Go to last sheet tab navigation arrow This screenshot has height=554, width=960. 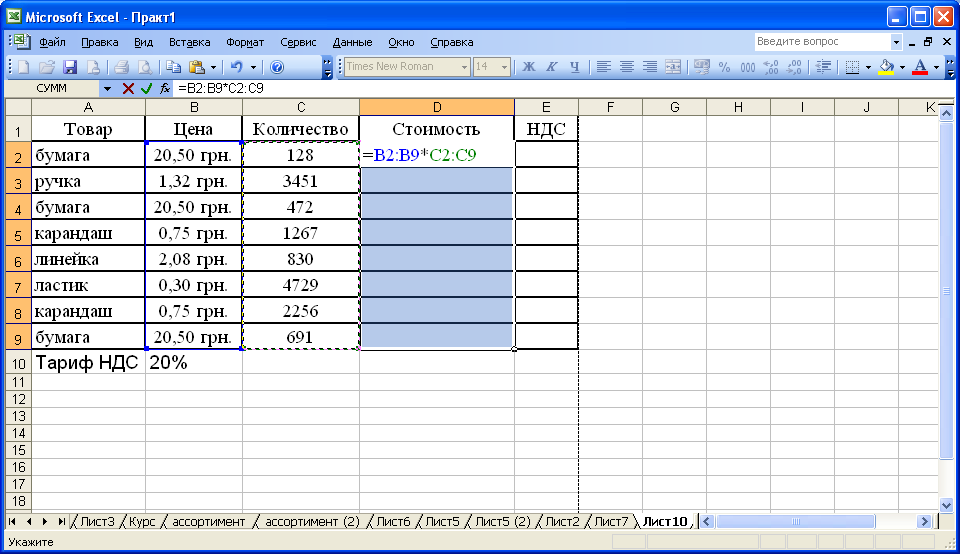pyautogui.click(x=62, y=522)
